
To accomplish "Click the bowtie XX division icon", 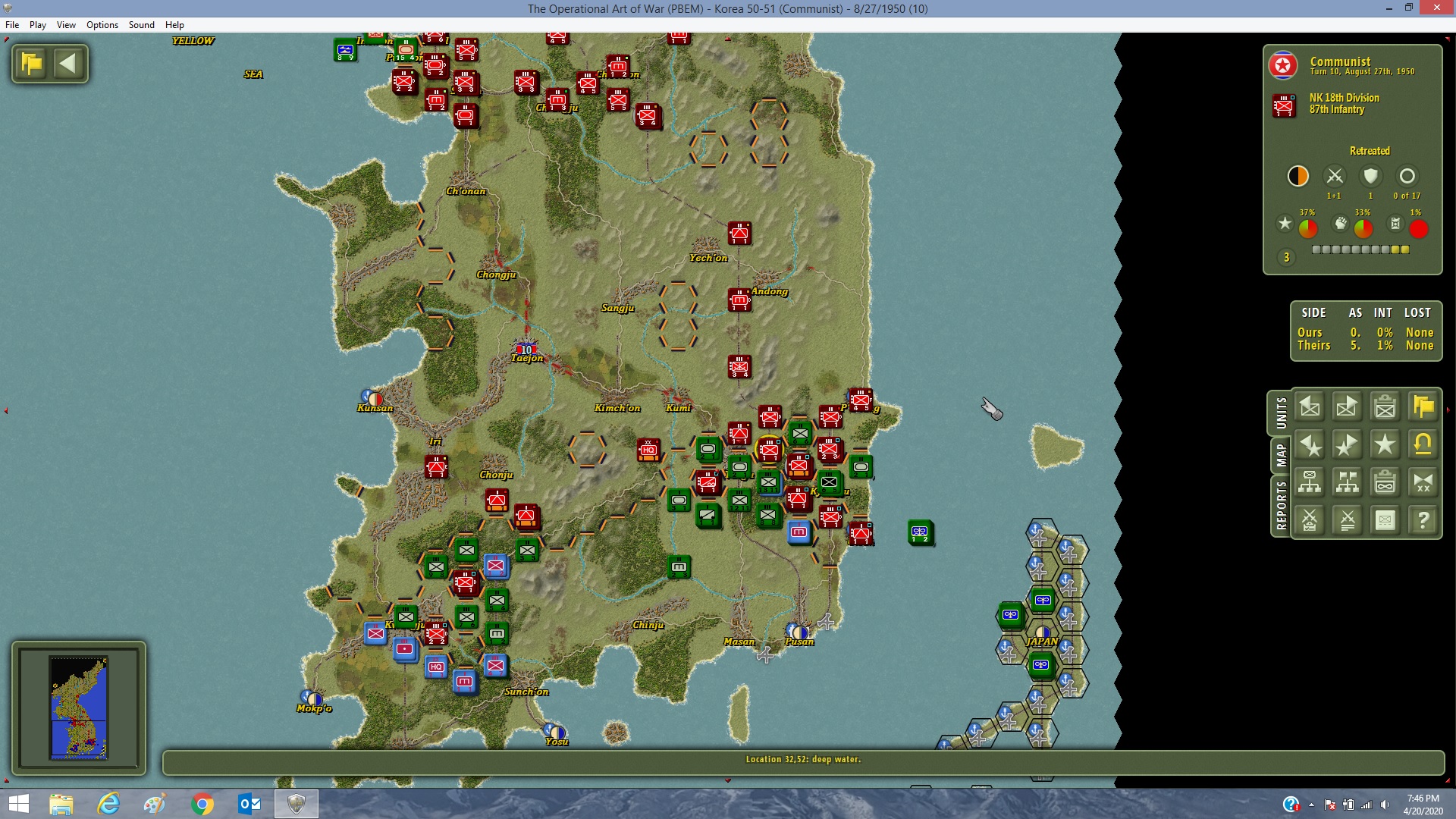I will click(x=1423, y=482).
